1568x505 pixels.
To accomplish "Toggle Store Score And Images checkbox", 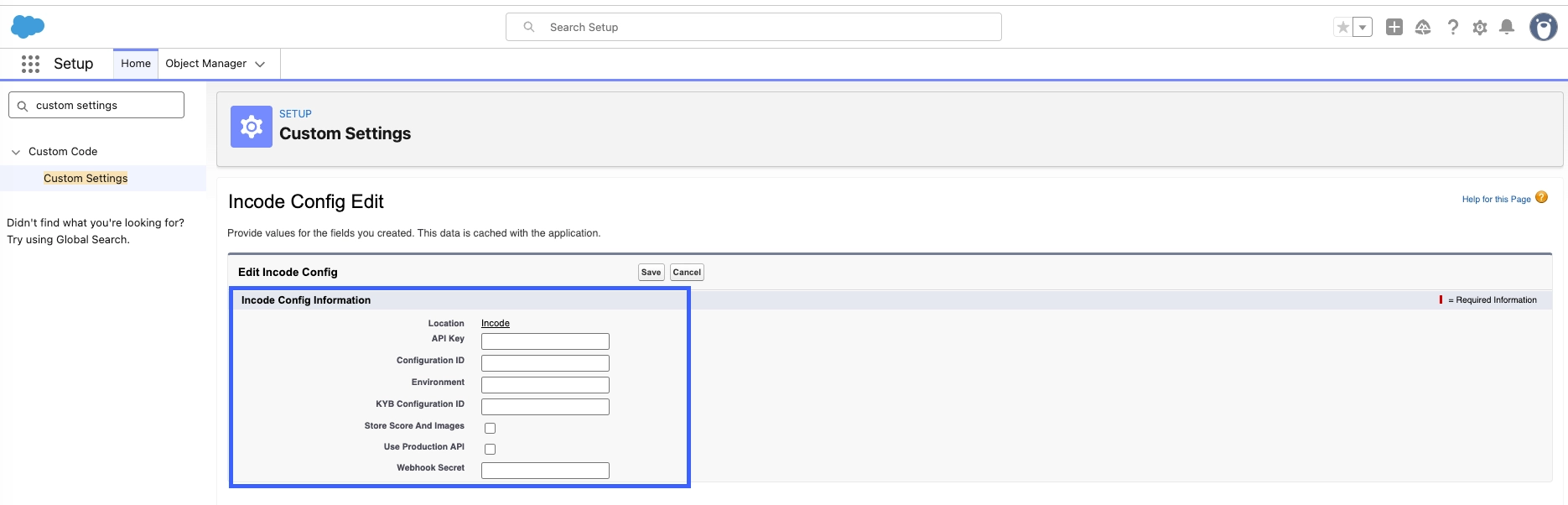I will pyautogui.click(x=491, y=429).
